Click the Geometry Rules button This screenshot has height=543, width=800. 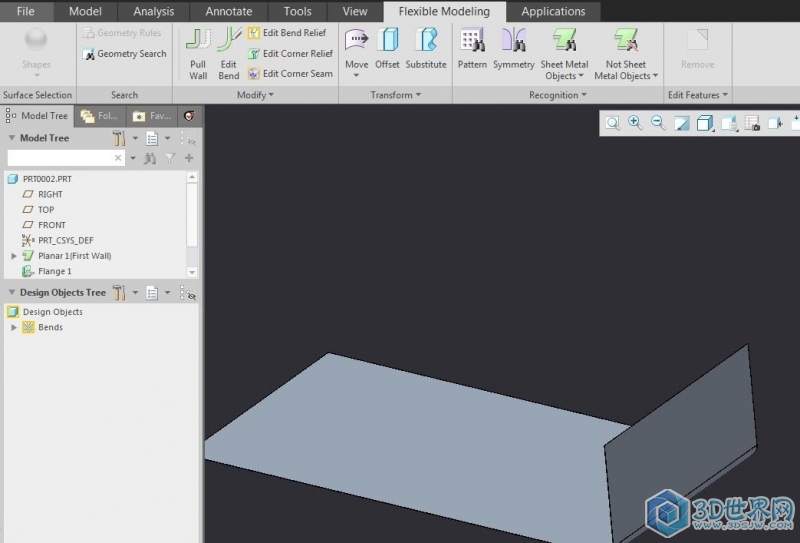point(122,33)
